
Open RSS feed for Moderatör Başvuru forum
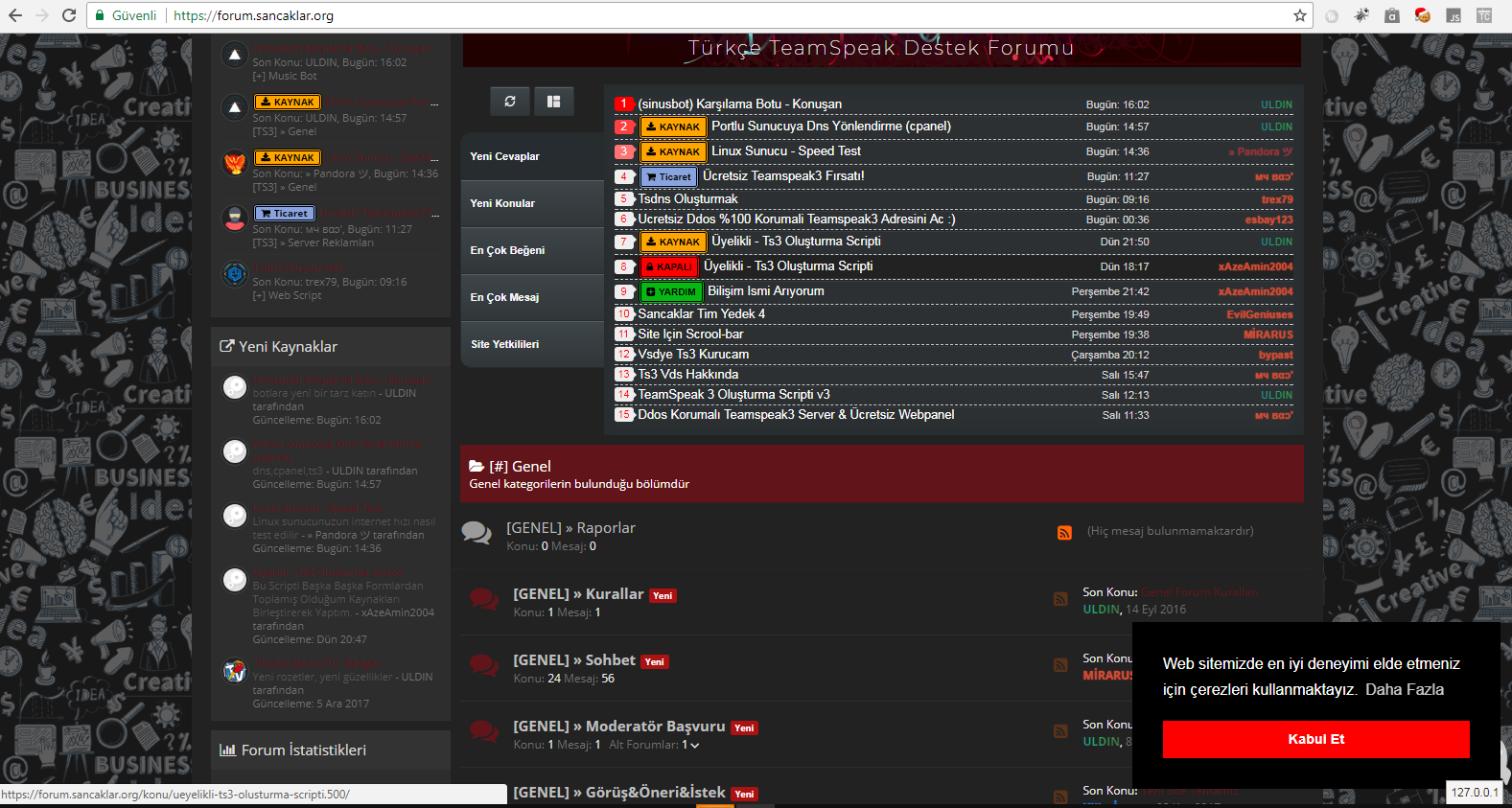pos(1060,731)
